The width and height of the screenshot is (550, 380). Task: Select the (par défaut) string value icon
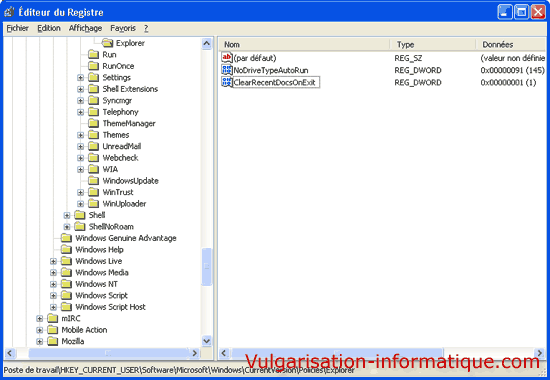(227, 57)
